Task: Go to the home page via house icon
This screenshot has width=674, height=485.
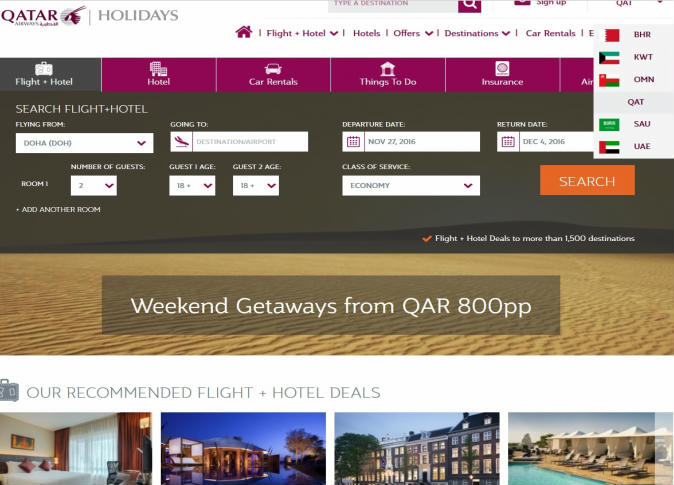Action: point(244,32)
